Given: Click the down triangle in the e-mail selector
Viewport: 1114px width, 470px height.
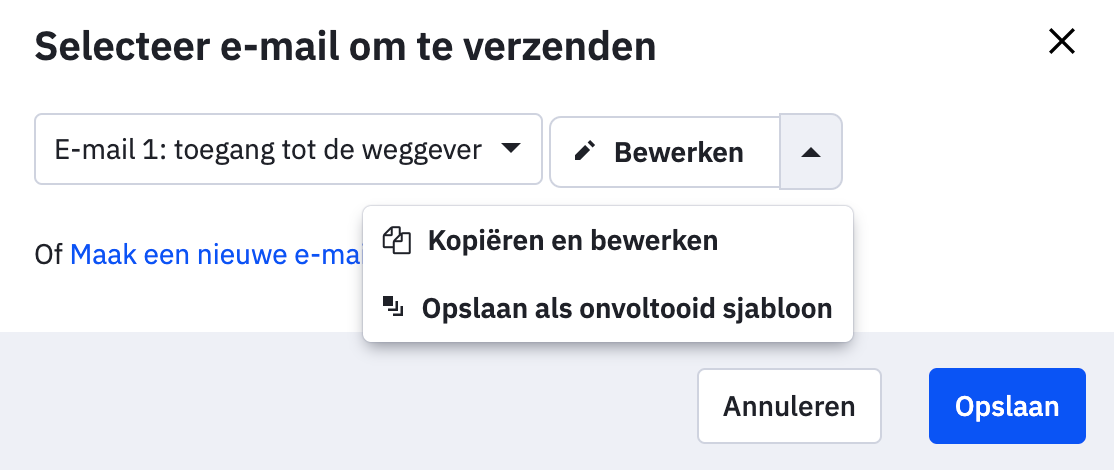Looking at the screenshot, I should (x=510, y=149).
